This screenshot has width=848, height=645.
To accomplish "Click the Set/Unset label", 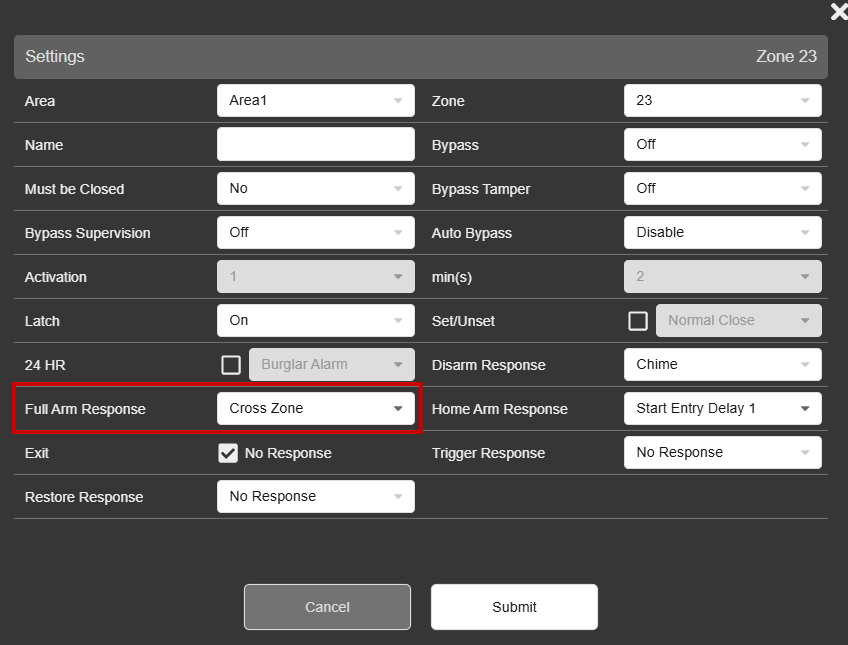I will [x=463, y=321].
